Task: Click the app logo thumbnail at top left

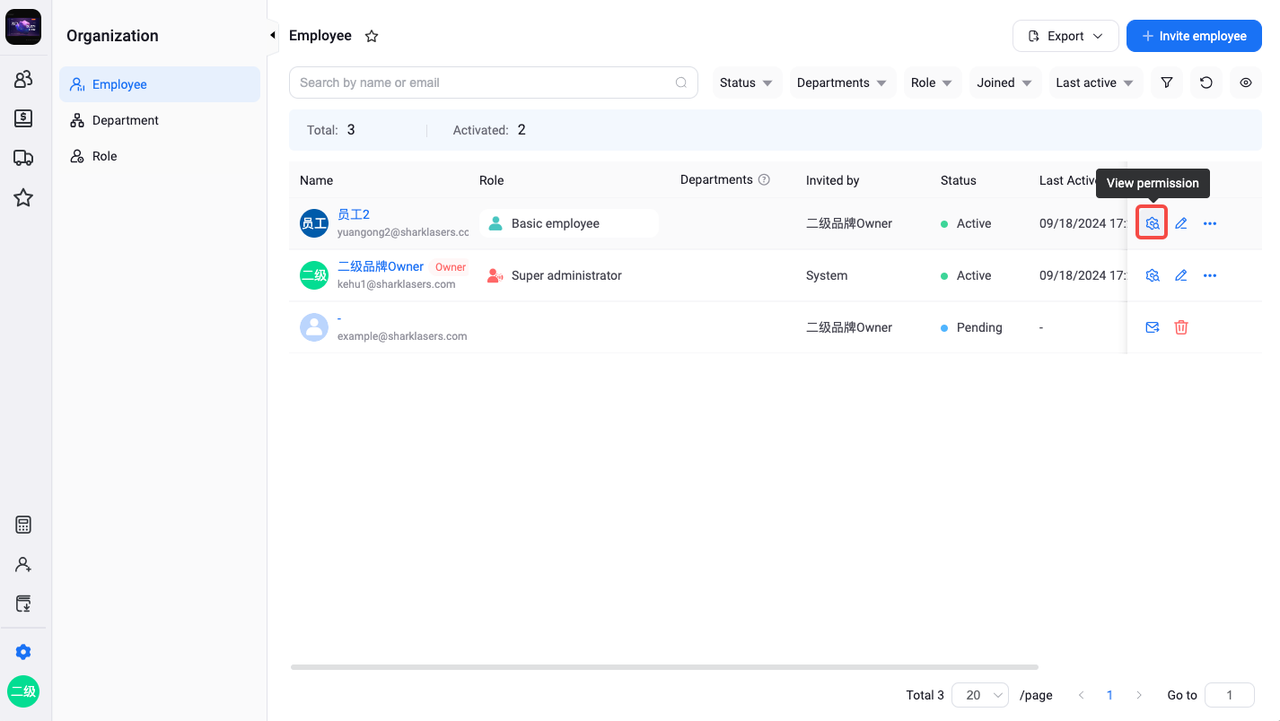Action: tap(23, 27)
